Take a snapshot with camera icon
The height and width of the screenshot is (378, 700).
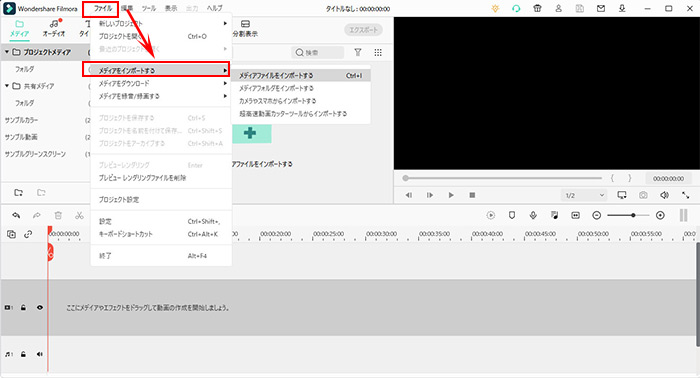[x=643, y=195]
